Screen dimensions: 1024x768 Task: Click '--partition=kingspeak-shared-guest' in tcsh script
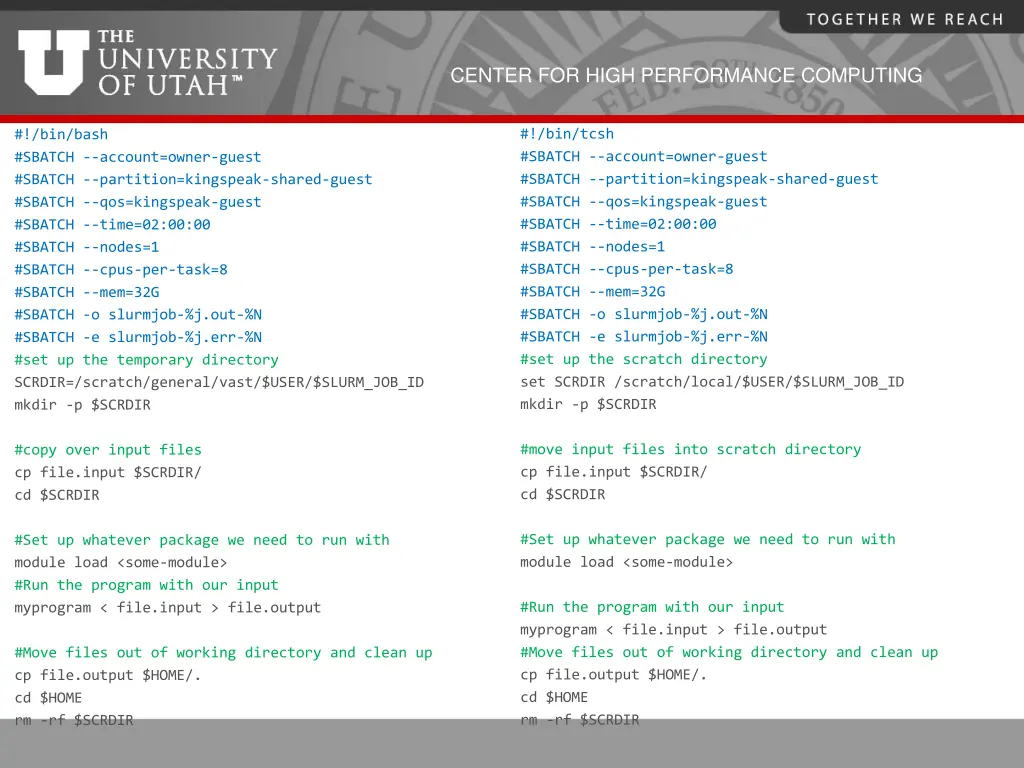pos(699,179)
